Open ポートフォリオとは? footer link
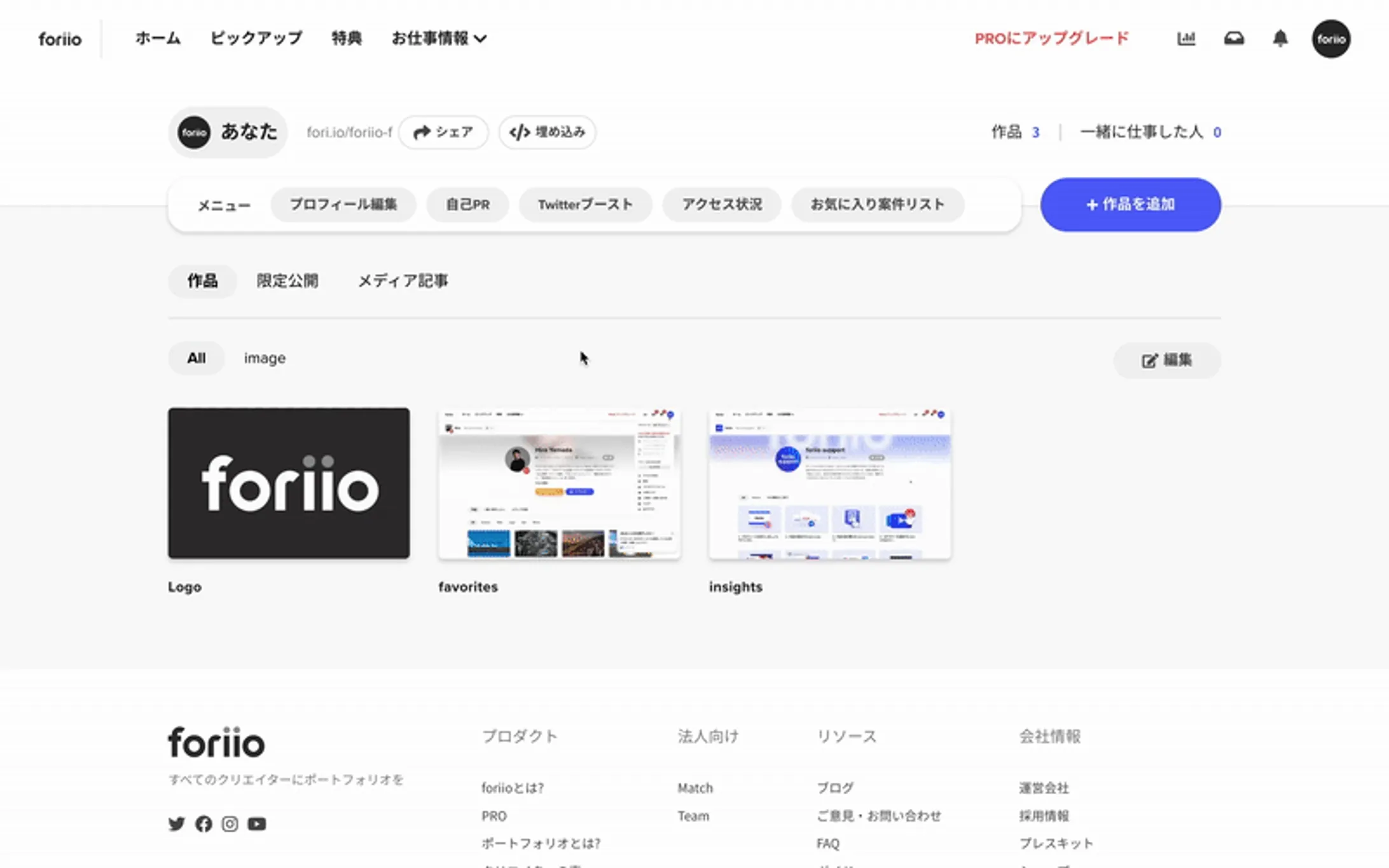Viewport: 1389px width, 868px height. coord(541,844)
